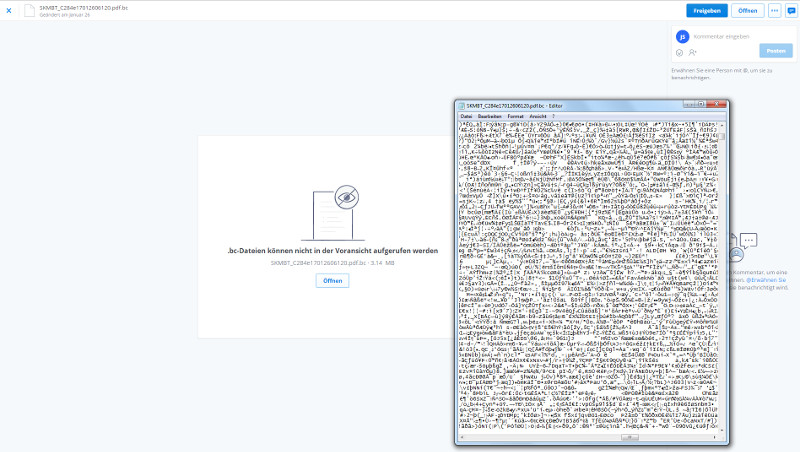800x452 pixels.
Task: Open the three-dots more options menu
Action: (774, 10)
